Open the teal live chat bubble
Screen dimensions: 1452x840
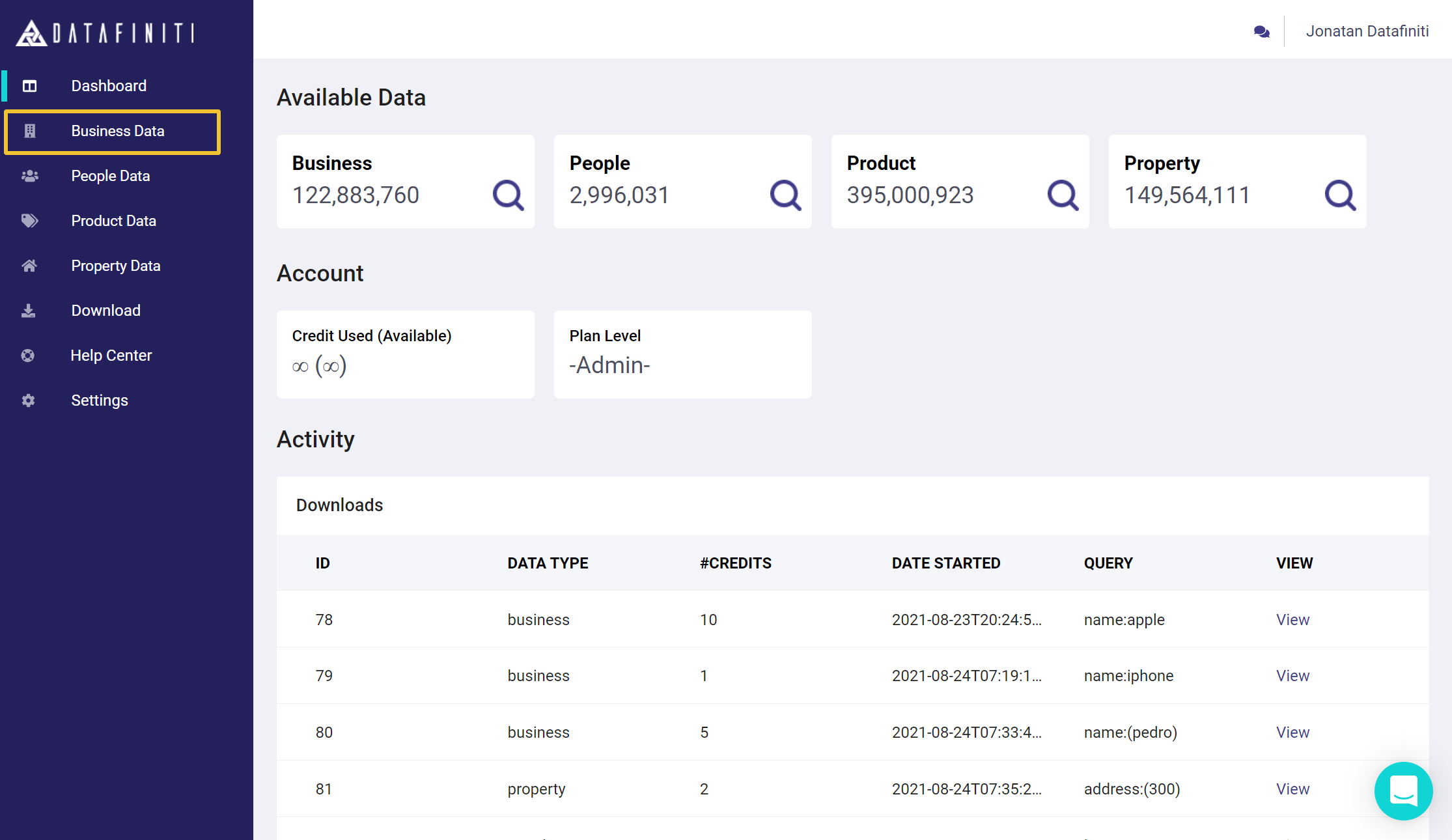tap(1403, 791)
